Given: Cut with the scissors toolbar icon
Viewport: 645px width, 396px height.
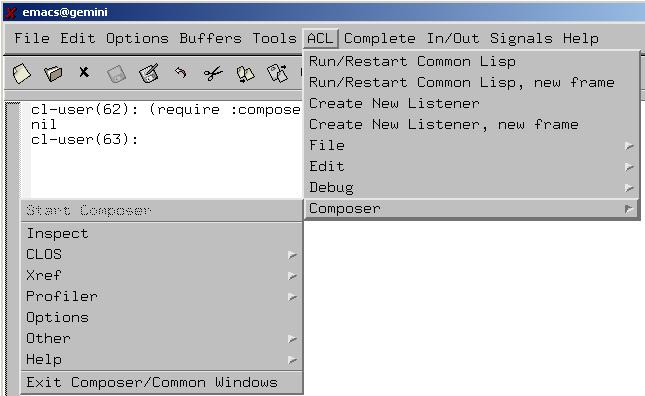Looking at the screenshot, I should pyautogui.click(x=213, y=74).
